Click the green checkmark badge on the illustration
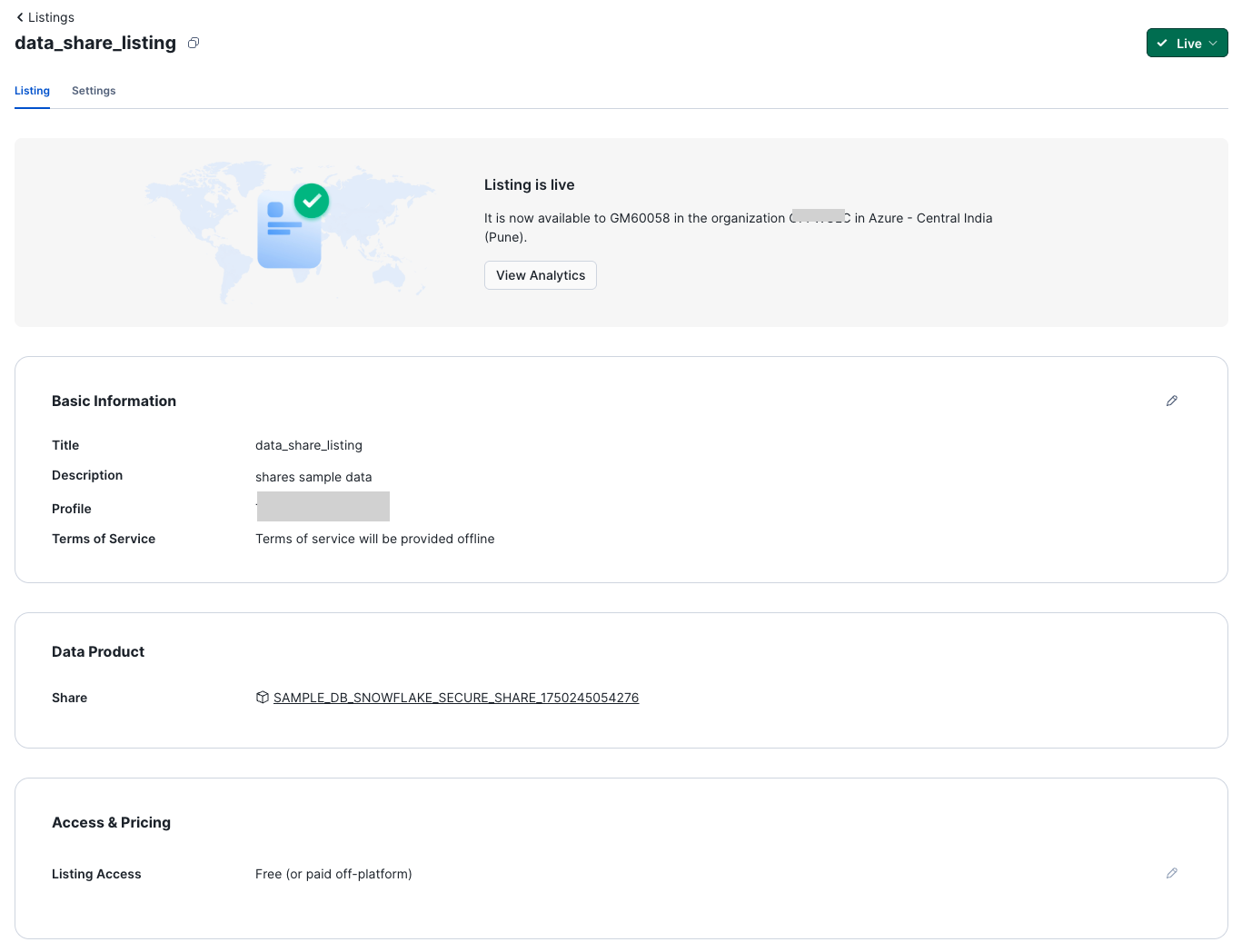1242x952 pixels. click(x=312, y=201)
